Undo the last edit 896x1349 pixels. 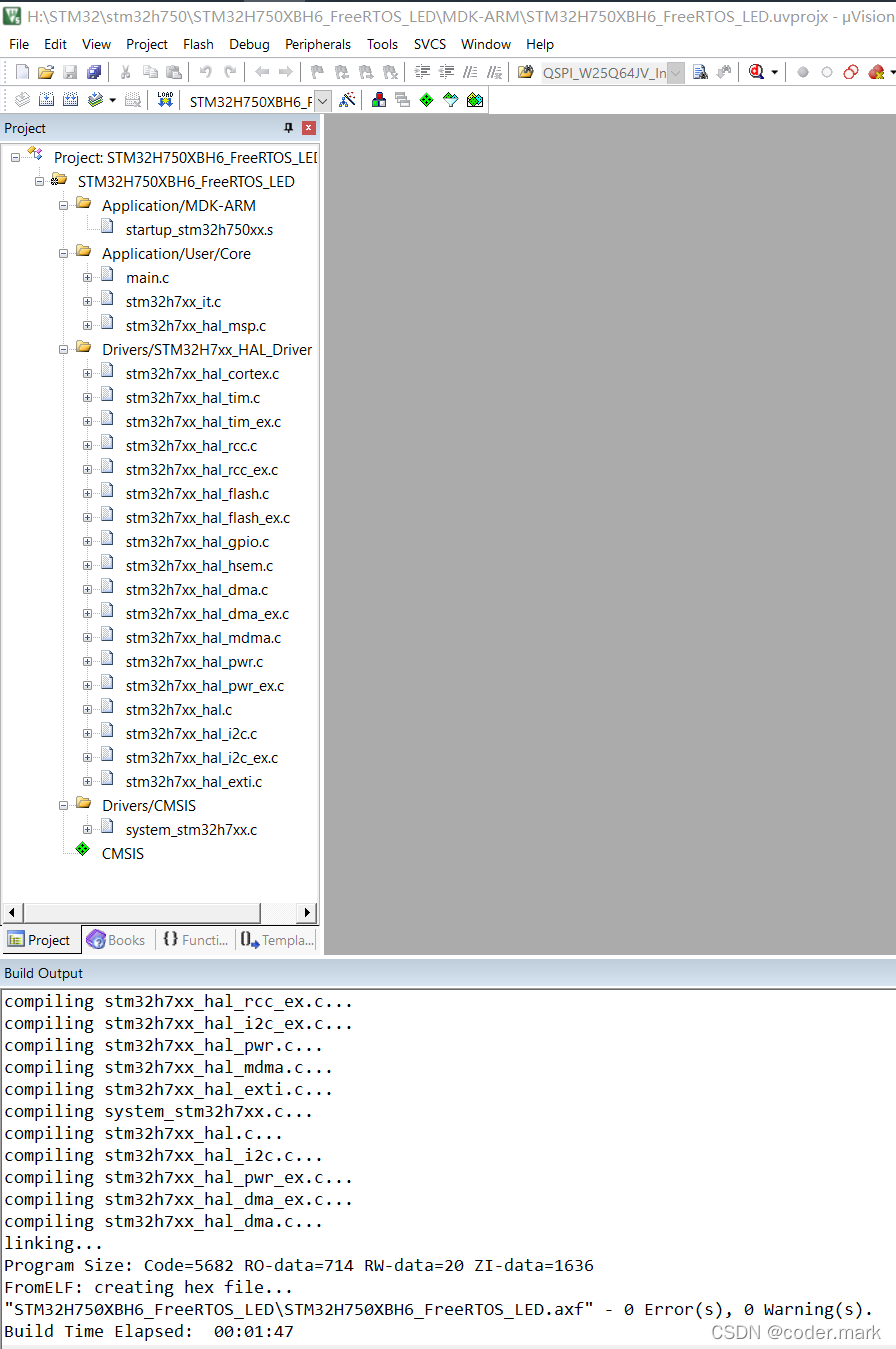point(205,72)
